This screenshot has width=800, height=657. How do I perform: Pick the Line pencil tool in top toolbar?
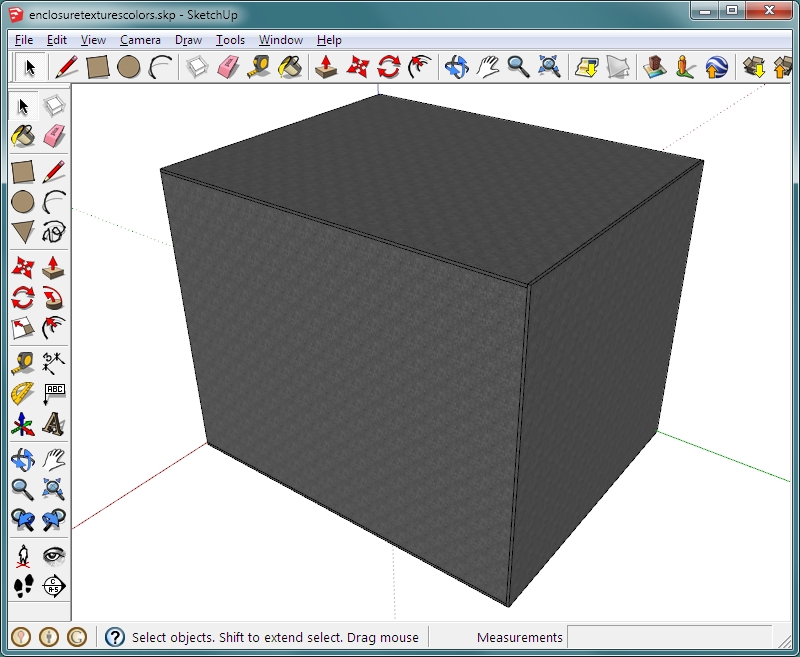coord(66,67)
